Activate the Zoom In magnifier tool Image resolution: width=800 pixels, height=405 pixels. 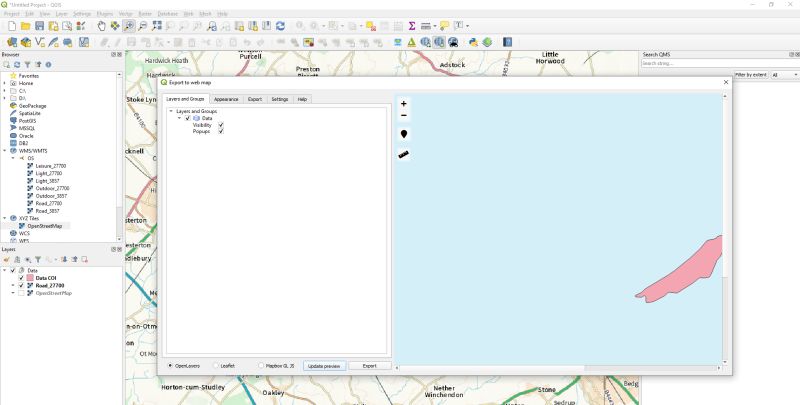click(129, 26)
